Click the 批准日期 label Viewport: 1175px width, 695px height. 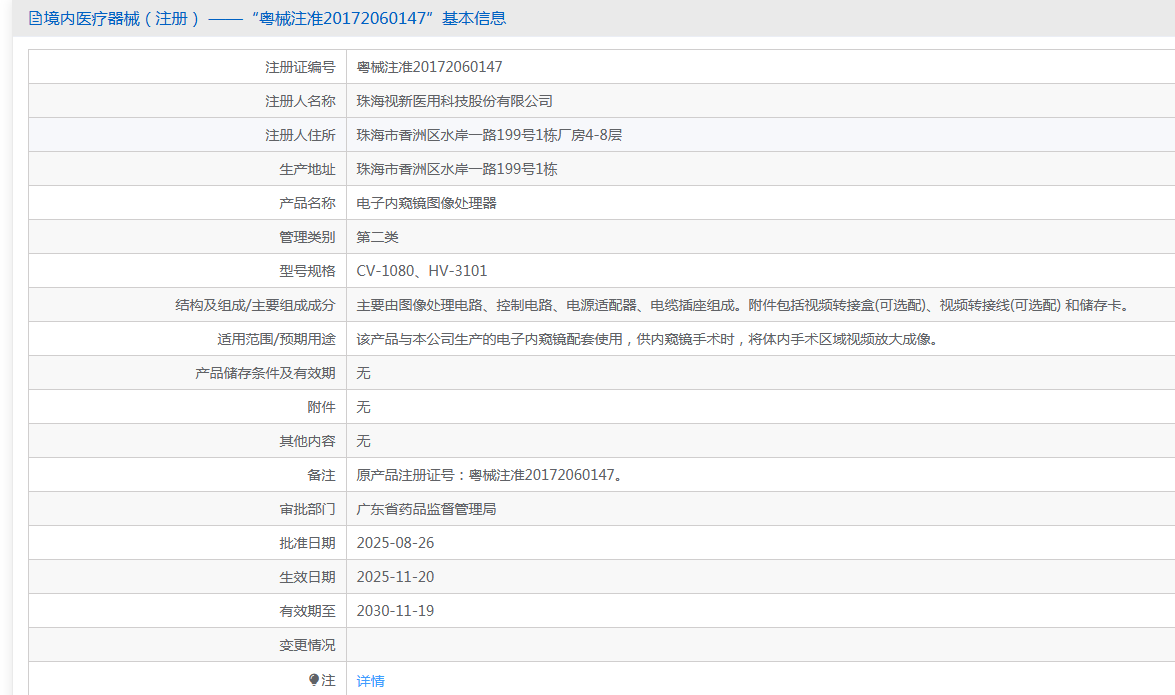[307, 543]
